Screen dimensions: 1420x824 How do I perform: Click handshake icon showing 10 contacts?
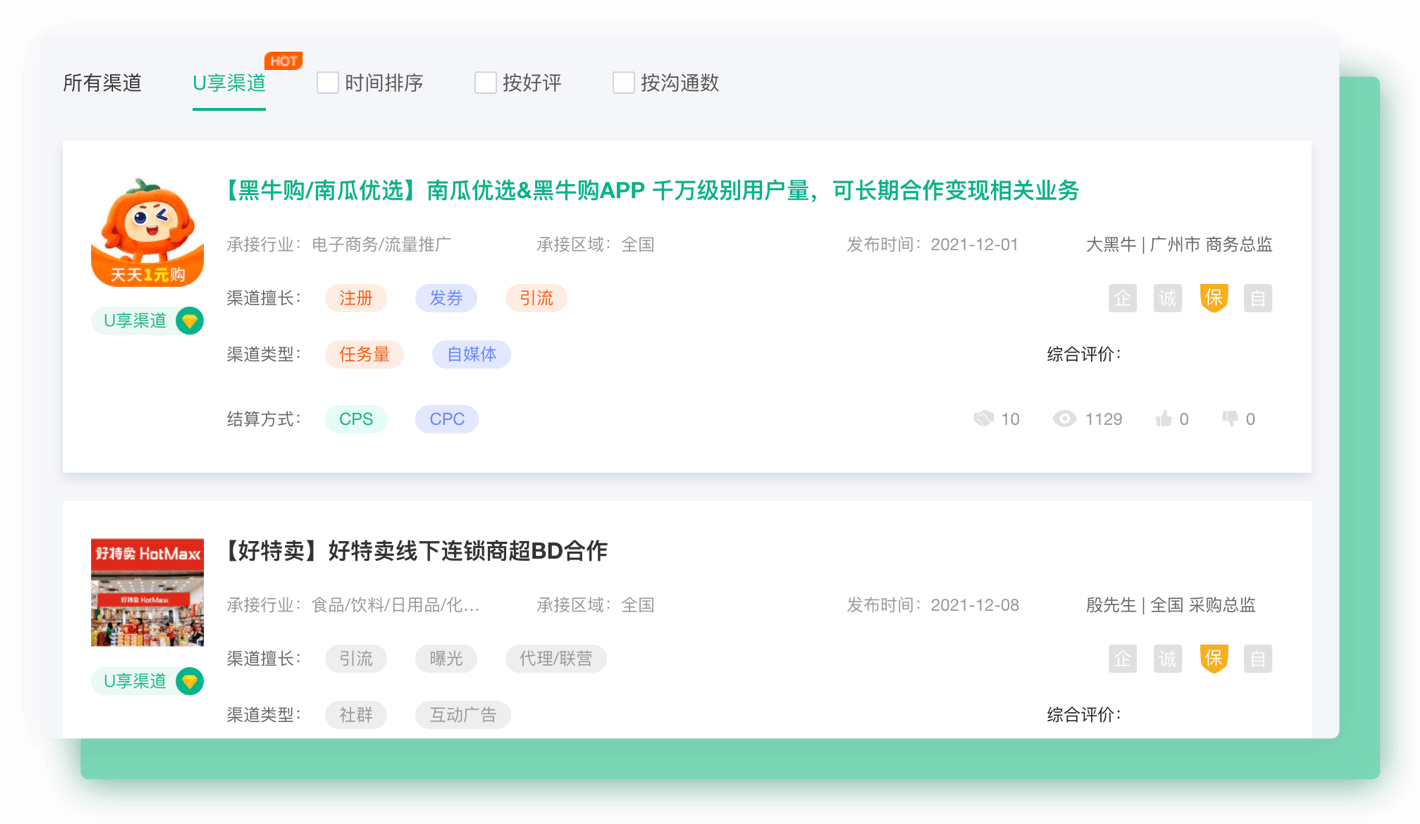pyautogui.click(x=984, y=419)
